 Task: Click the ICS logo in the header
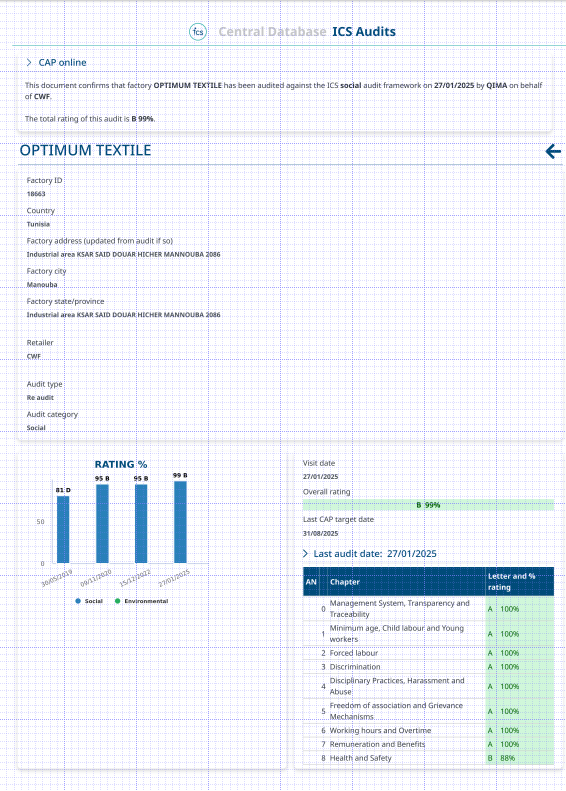coord(198,32)
